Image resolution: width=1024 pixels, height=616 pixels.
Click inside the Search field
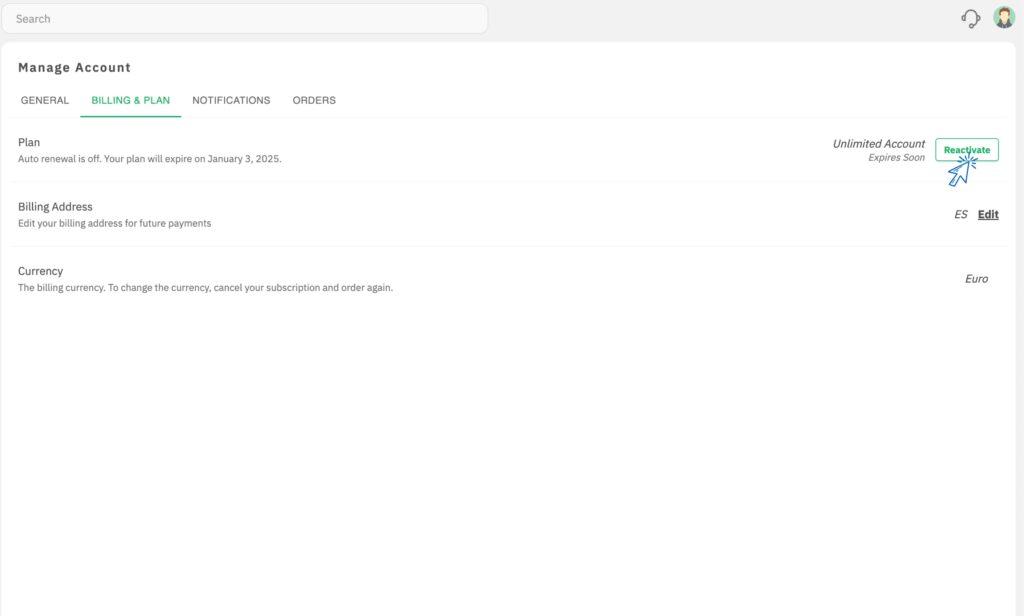pyautogui.click(x=244, y=19)
